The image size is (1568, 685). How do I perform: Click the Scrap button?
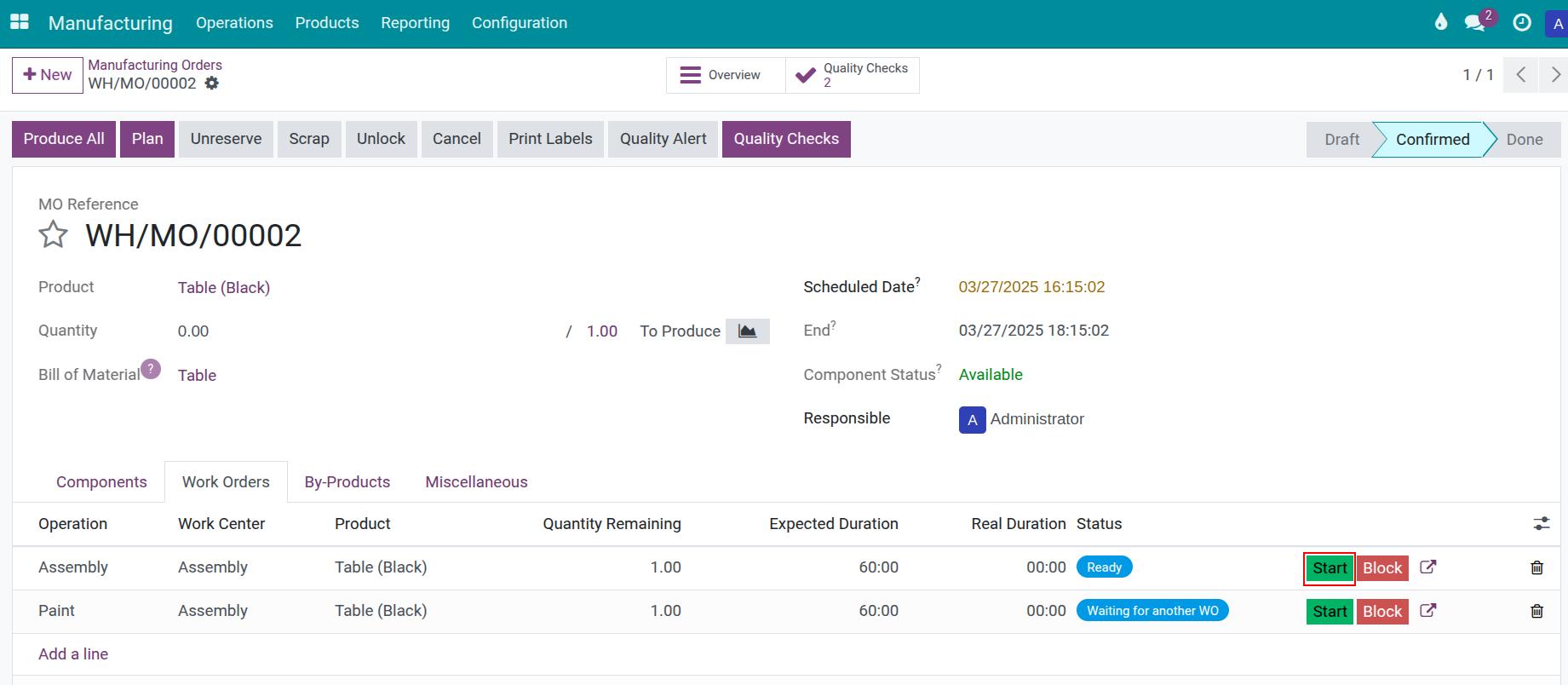(309, 139)
